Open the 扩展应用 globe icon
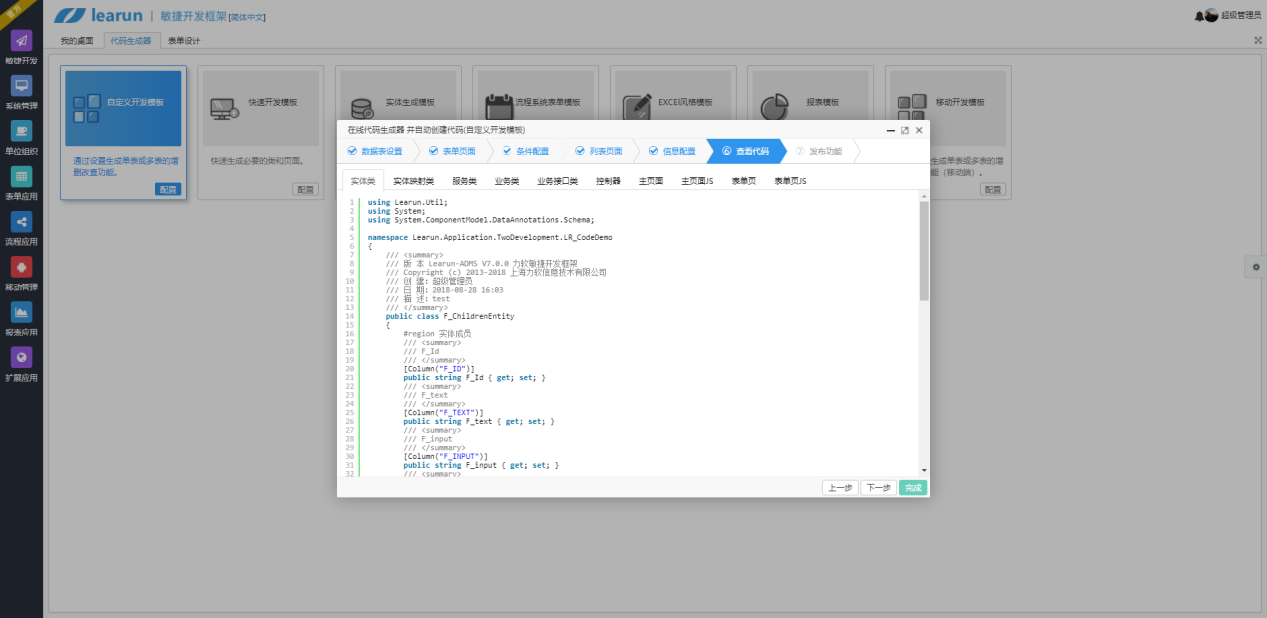This screenshot has width=1267, height=618. (21, 357)
